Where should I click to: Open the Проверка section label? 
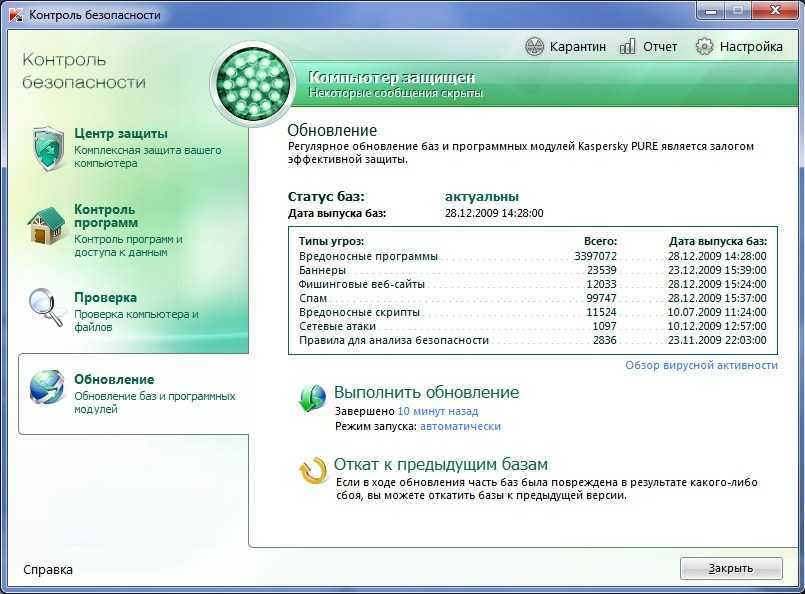pyautogui.click(x=105, y=298)
